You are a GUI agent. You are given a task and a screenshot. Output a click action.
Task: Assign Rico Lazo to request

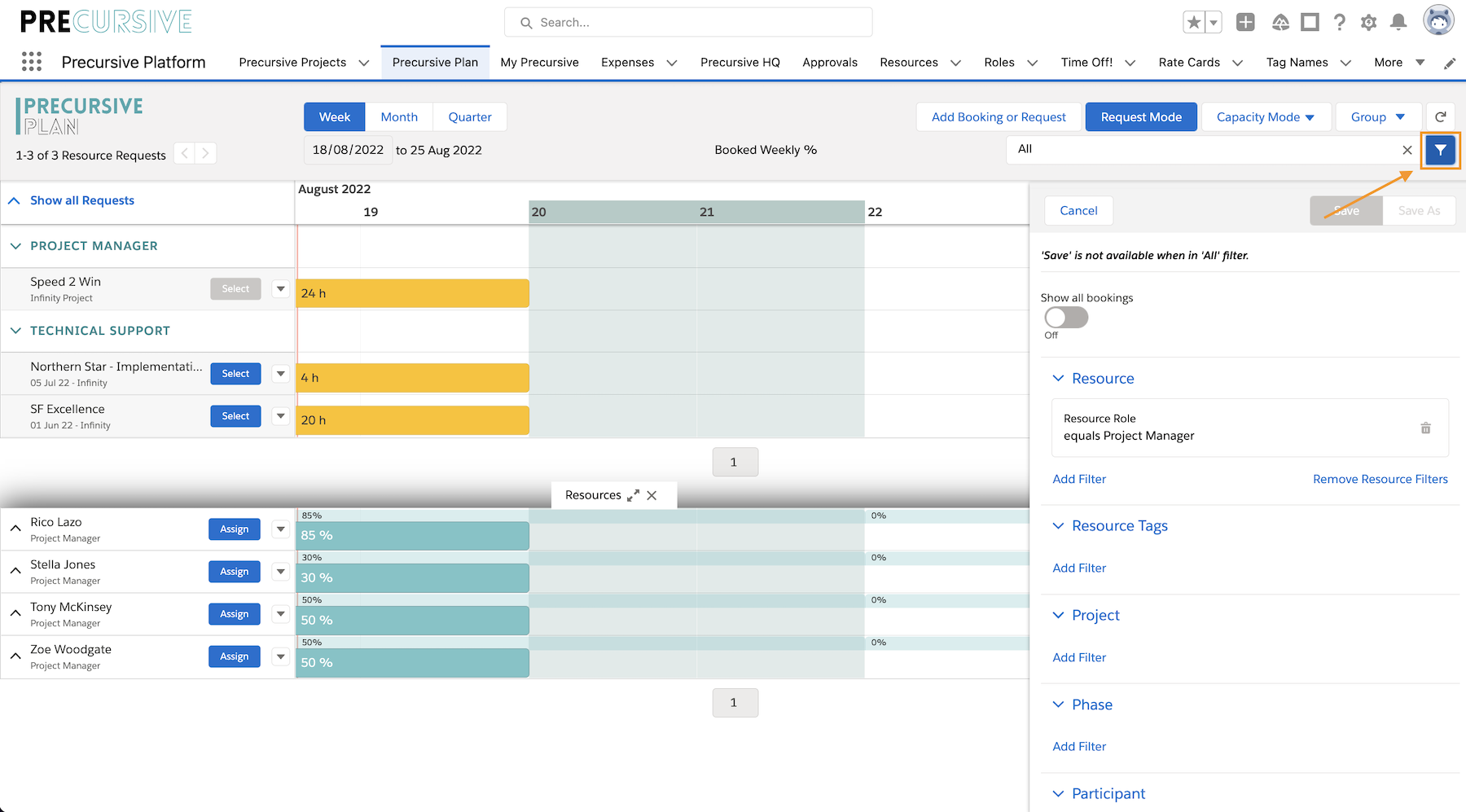235,529
